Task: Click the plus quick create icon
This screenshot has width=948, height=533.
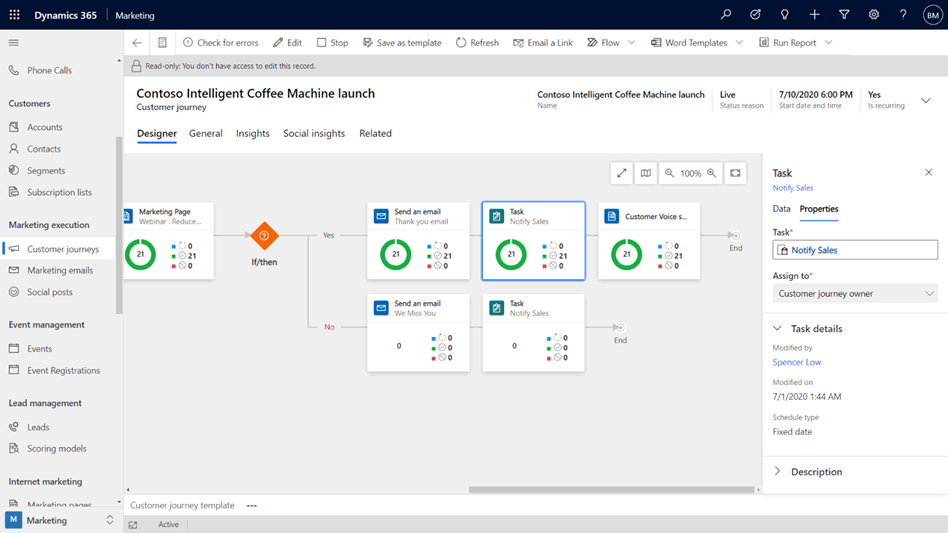Action: pyautogui.click(x=814, y=15)
